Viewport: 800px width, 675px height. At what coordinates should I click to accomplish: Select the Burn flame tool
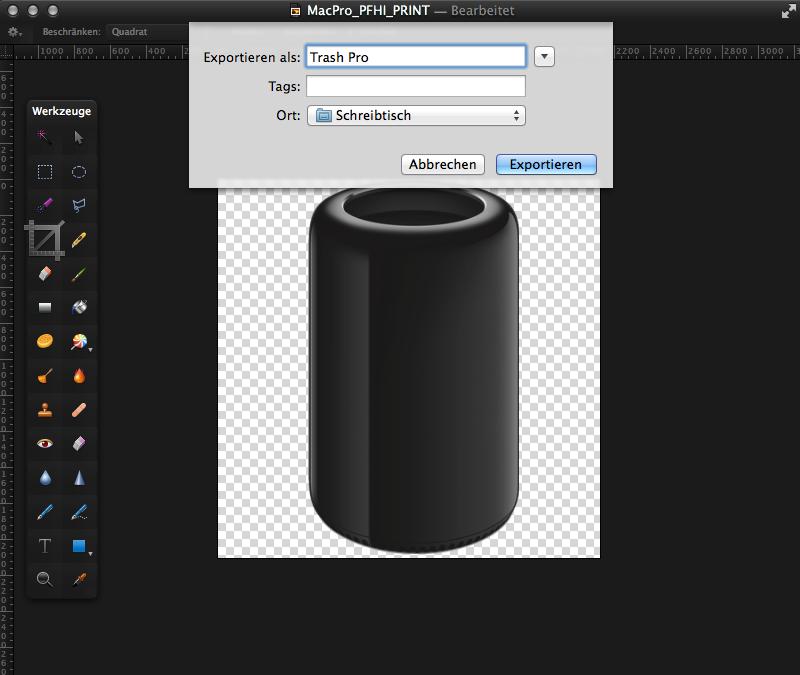click(x=79, y=376)
